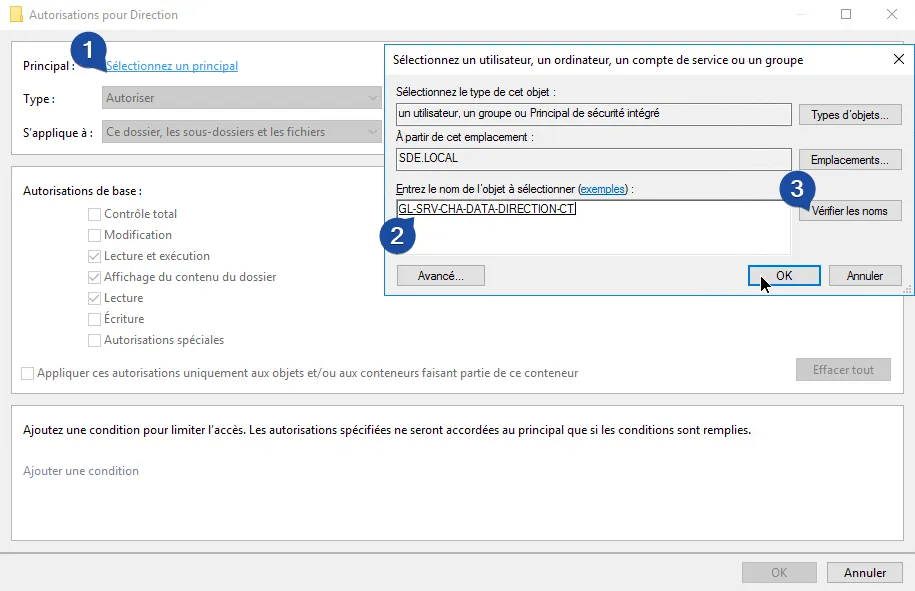Screen dimensions: 915x591
Task: Click the yellow folder icon in title bar
Action: coord(15,15)
